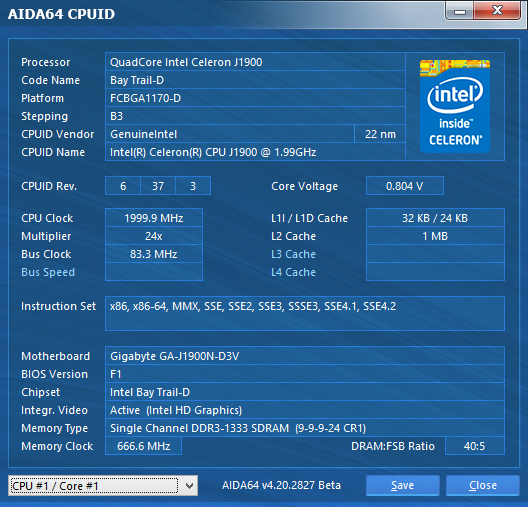Close window using the red X button
The image size is (528, 507).
tap(497, 11)
